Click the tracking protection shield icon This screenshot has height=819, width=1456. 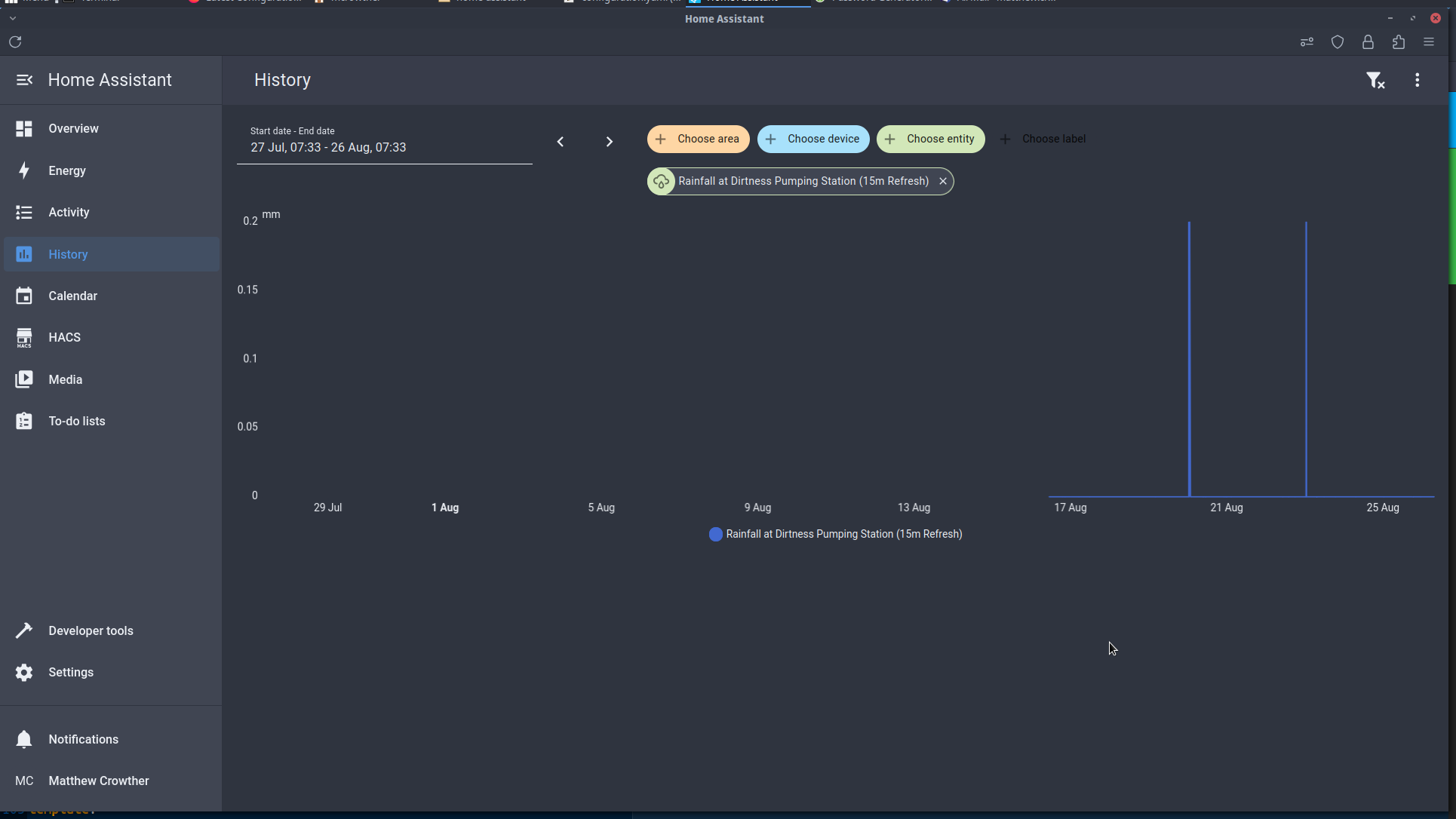[x=1338, y=42]
